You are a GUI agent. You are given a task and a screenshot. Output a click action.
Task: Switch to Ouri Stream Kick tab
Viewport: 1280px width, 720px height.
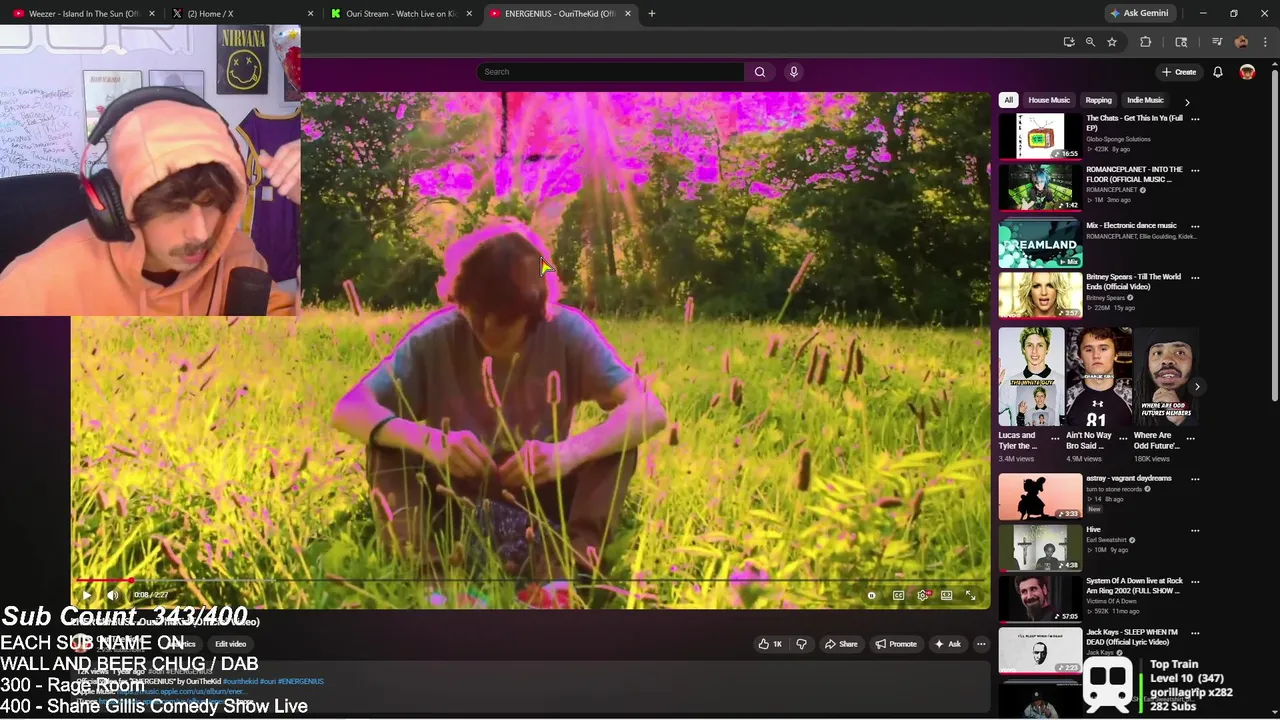tap(400, 14)
